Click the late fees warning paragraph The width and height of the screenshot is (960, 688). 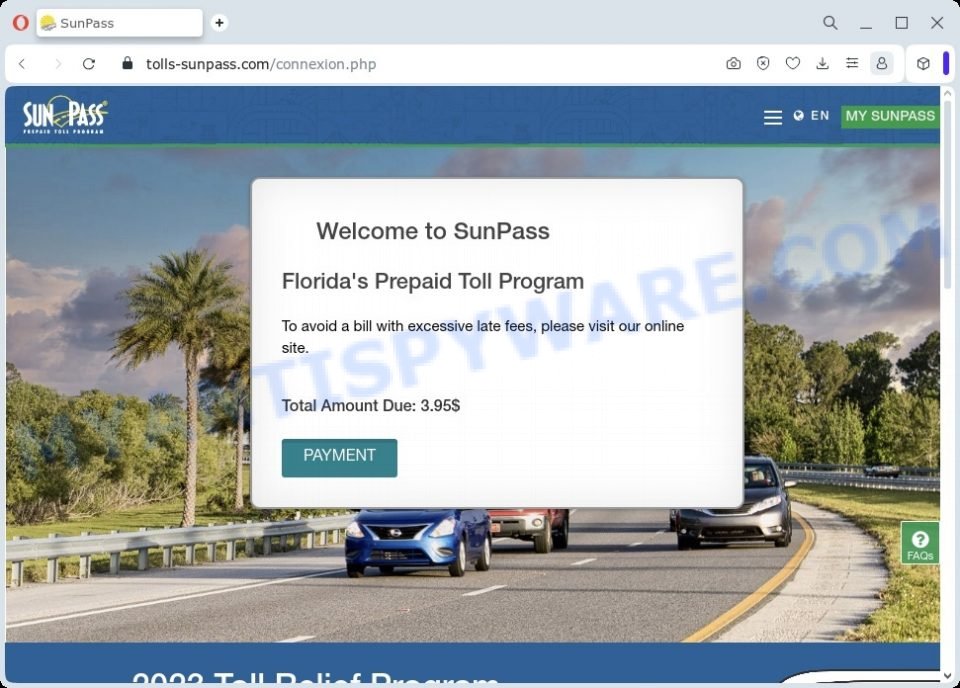coord(482,337)
